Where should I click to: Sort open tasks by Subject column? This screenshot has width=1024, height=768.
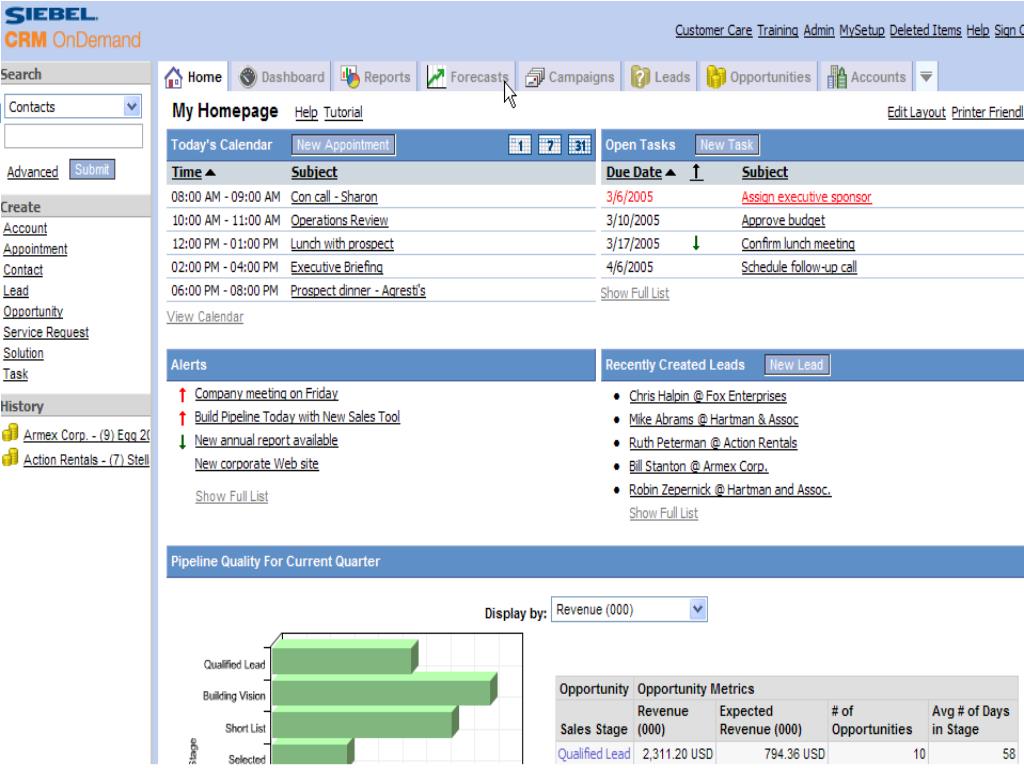[x=764, y=172]
